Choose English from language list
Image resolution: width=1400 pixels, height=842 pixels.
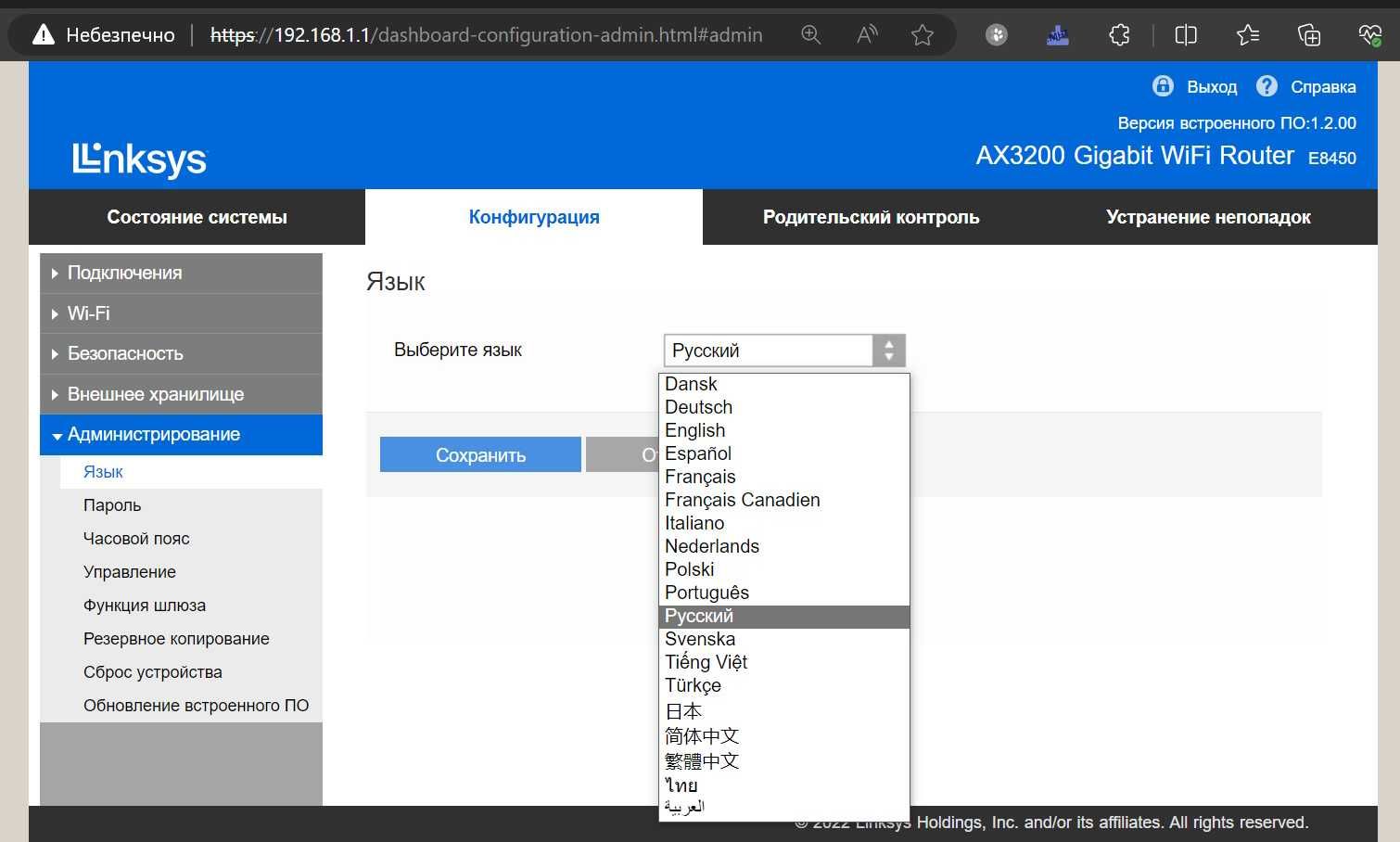coord(784,430)
